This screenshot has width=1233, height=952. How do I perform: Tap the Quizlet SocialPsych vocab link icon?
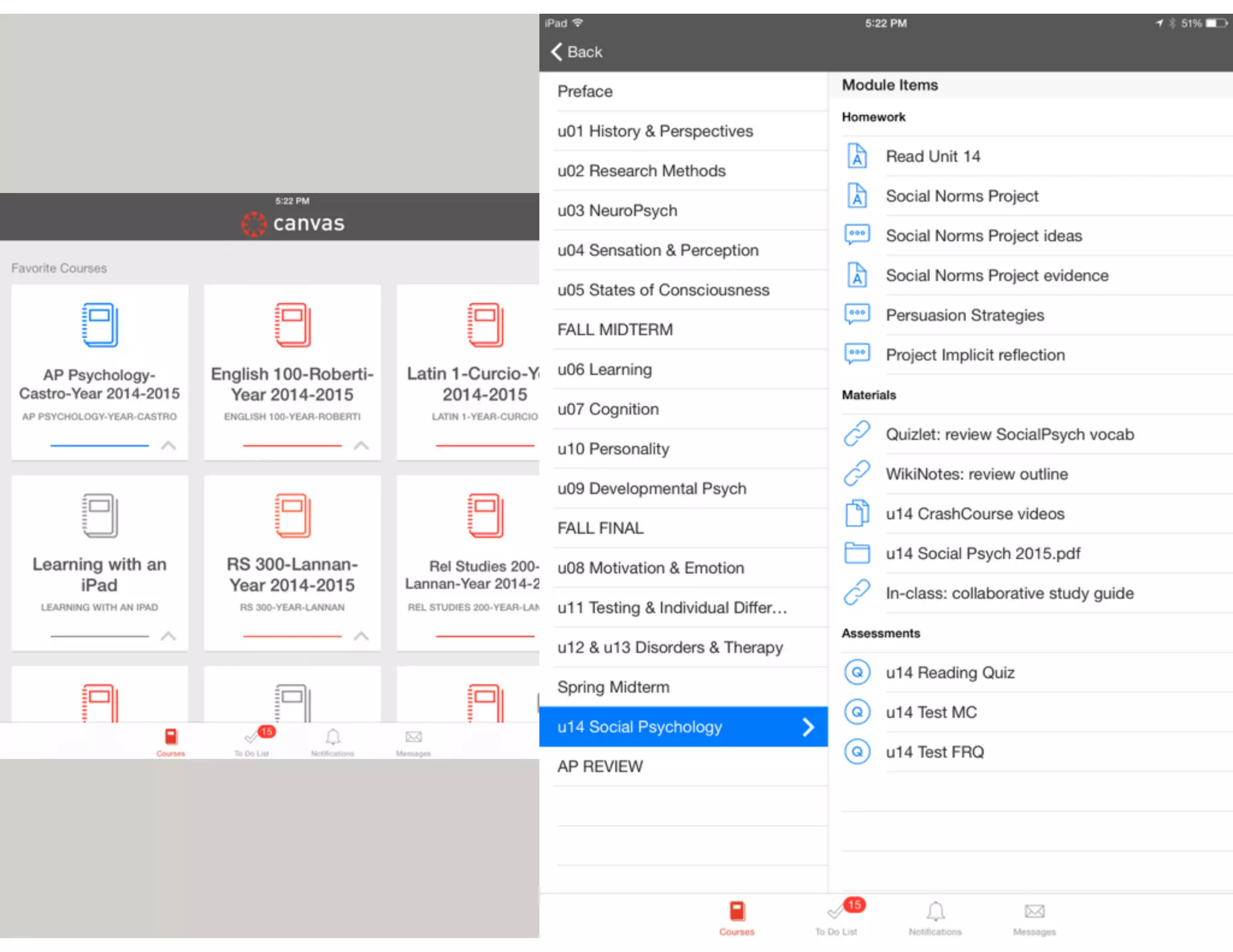[857, 434]
